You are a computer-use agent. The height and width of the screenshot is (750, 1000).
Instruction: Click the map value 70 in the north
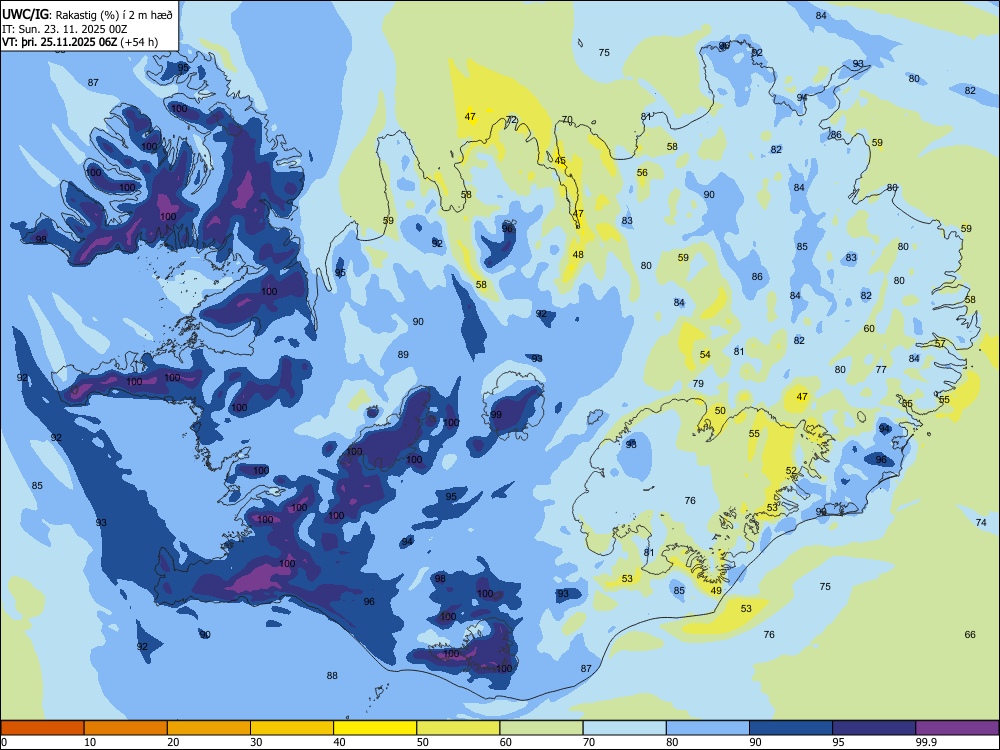coord(567,119)
